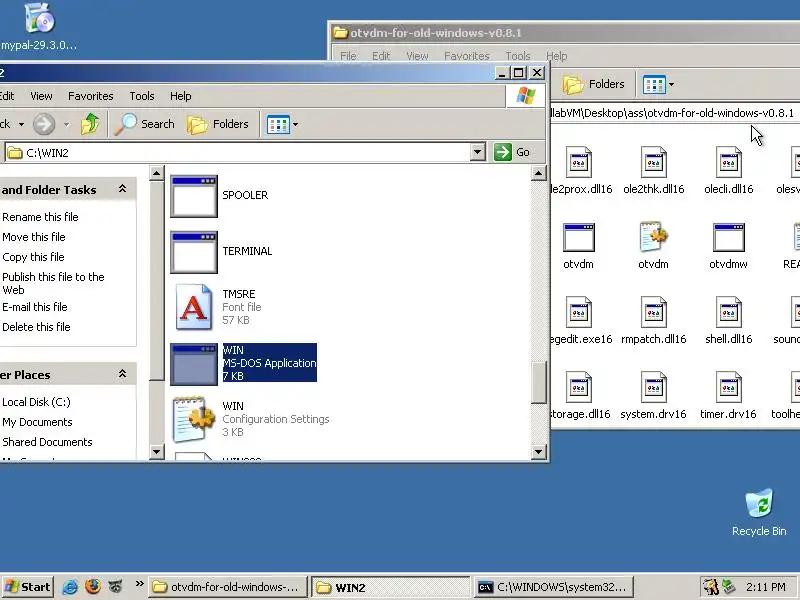Open Back button history dropdown arrow
Image resolution: width=800 pixels, height=600 pixels.
point(21,124)
